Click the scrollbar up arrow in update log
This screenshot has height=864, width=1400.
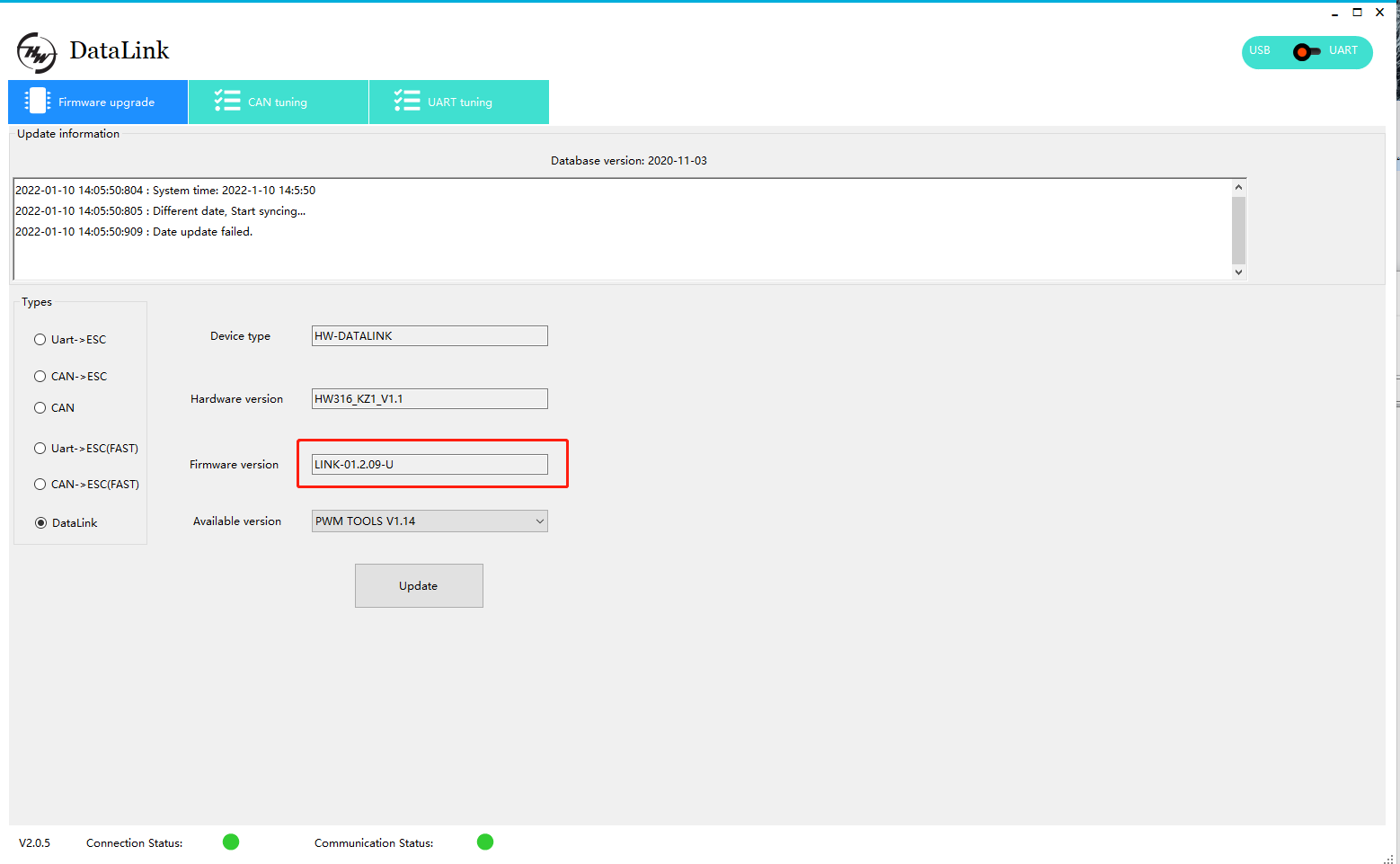[1238, 184]
